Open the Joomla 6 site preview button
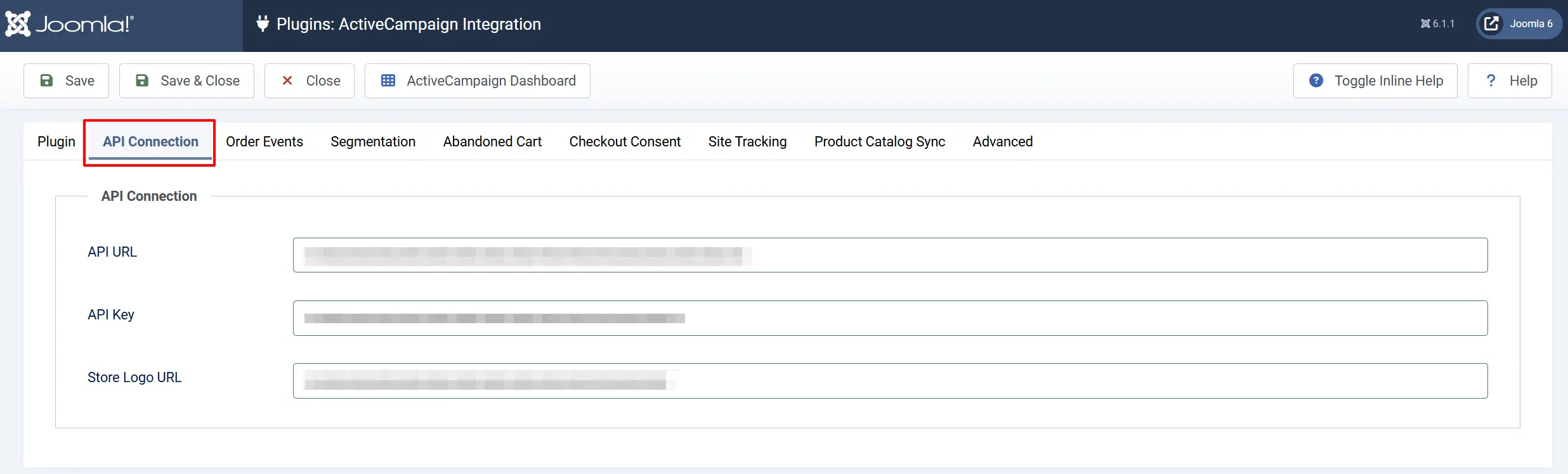 coord(1519,24)
